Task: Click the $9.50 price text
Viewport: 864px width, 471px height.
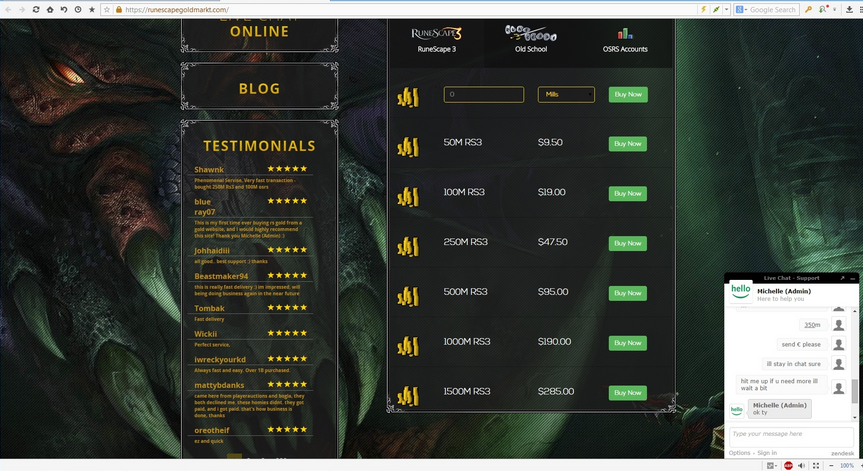Action: pyautogui.click(x=550, y=143)
